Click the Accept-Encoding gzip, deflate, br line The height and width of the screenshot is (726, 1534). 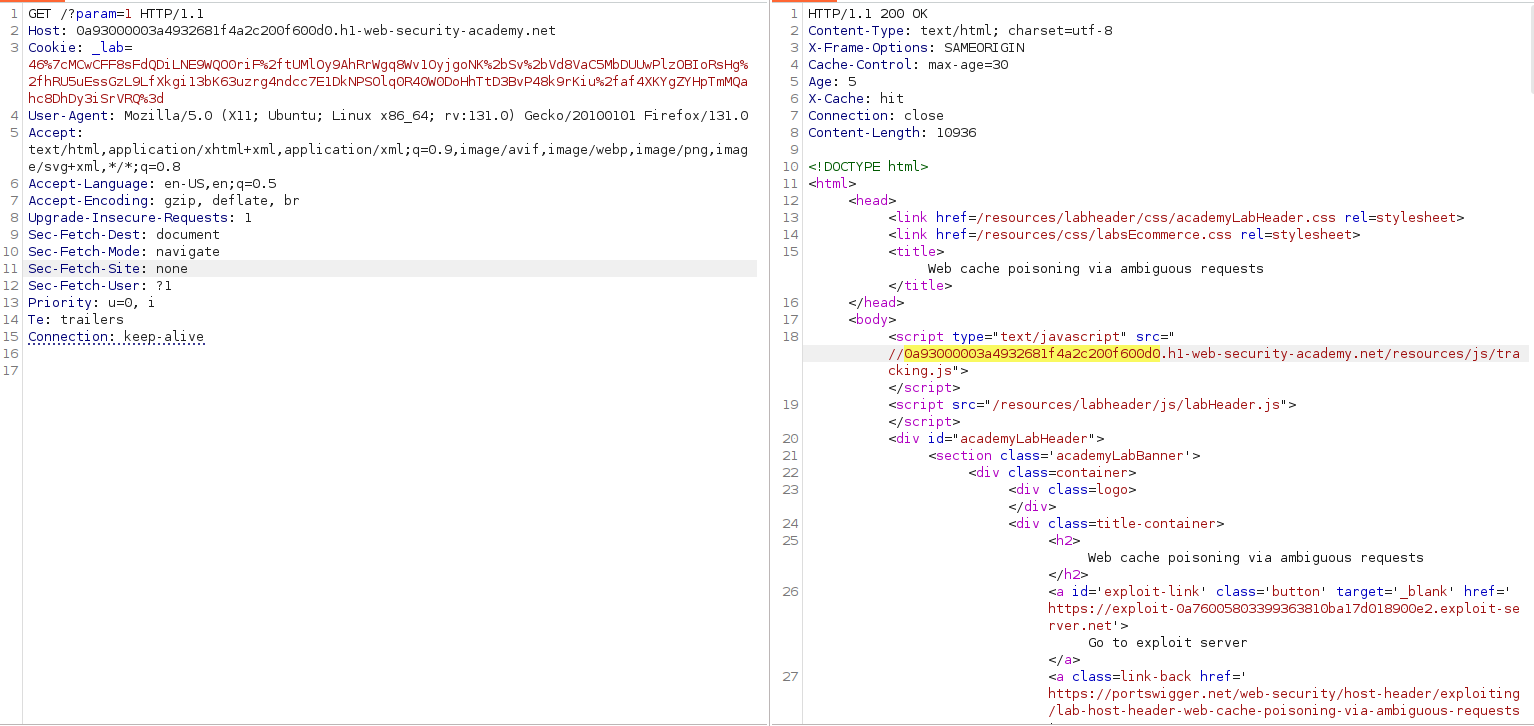(163, 201)
